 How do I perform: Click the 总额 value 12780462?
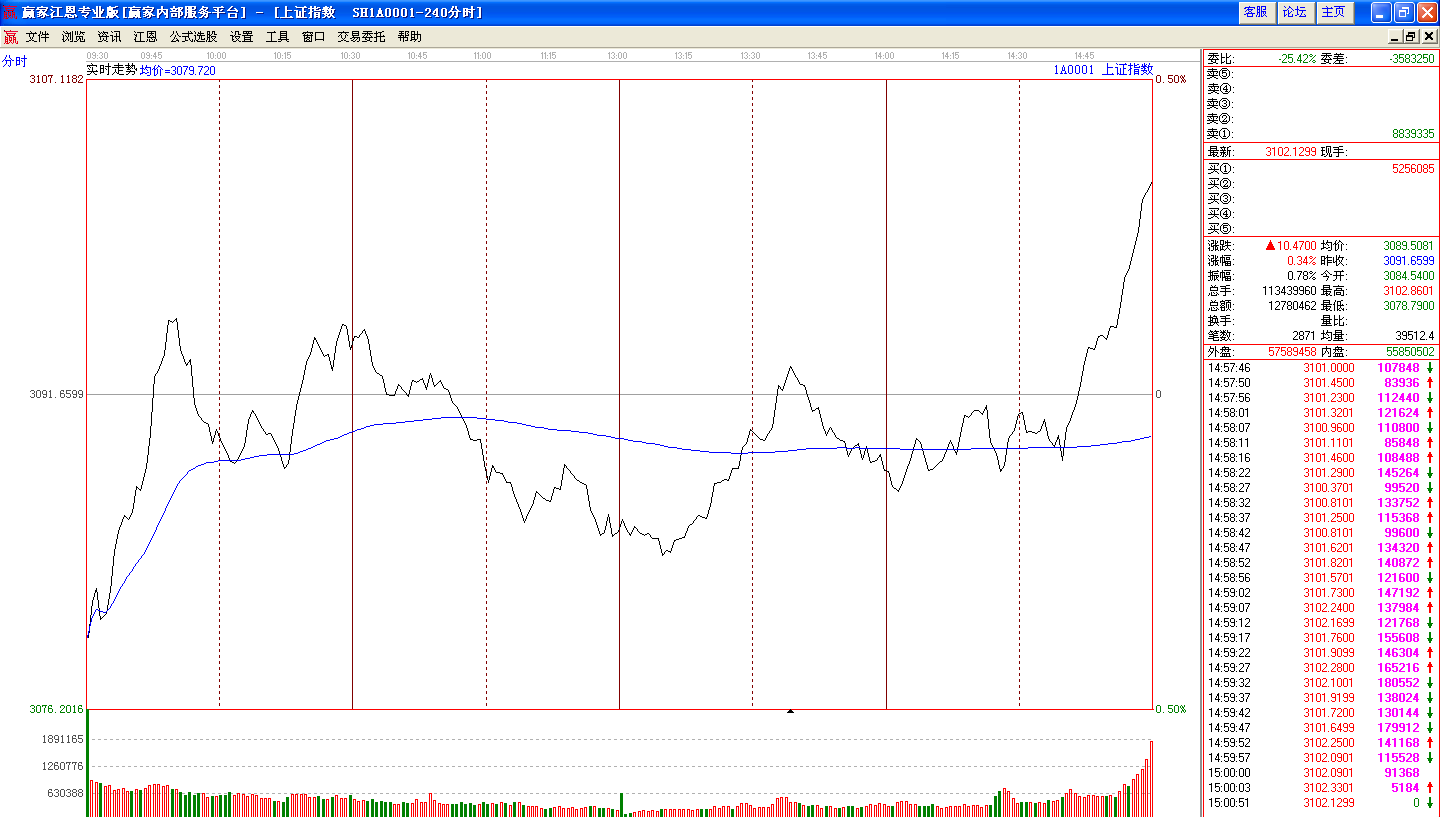pyautogui.click(x=1293, y=305)
